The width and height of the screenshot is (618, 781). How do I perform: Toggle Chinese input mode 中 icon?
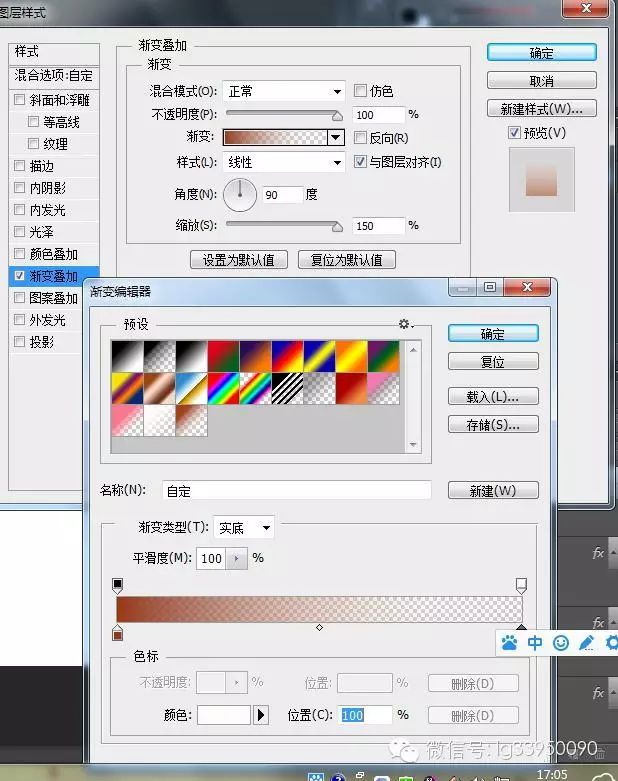tap(535, 643)
